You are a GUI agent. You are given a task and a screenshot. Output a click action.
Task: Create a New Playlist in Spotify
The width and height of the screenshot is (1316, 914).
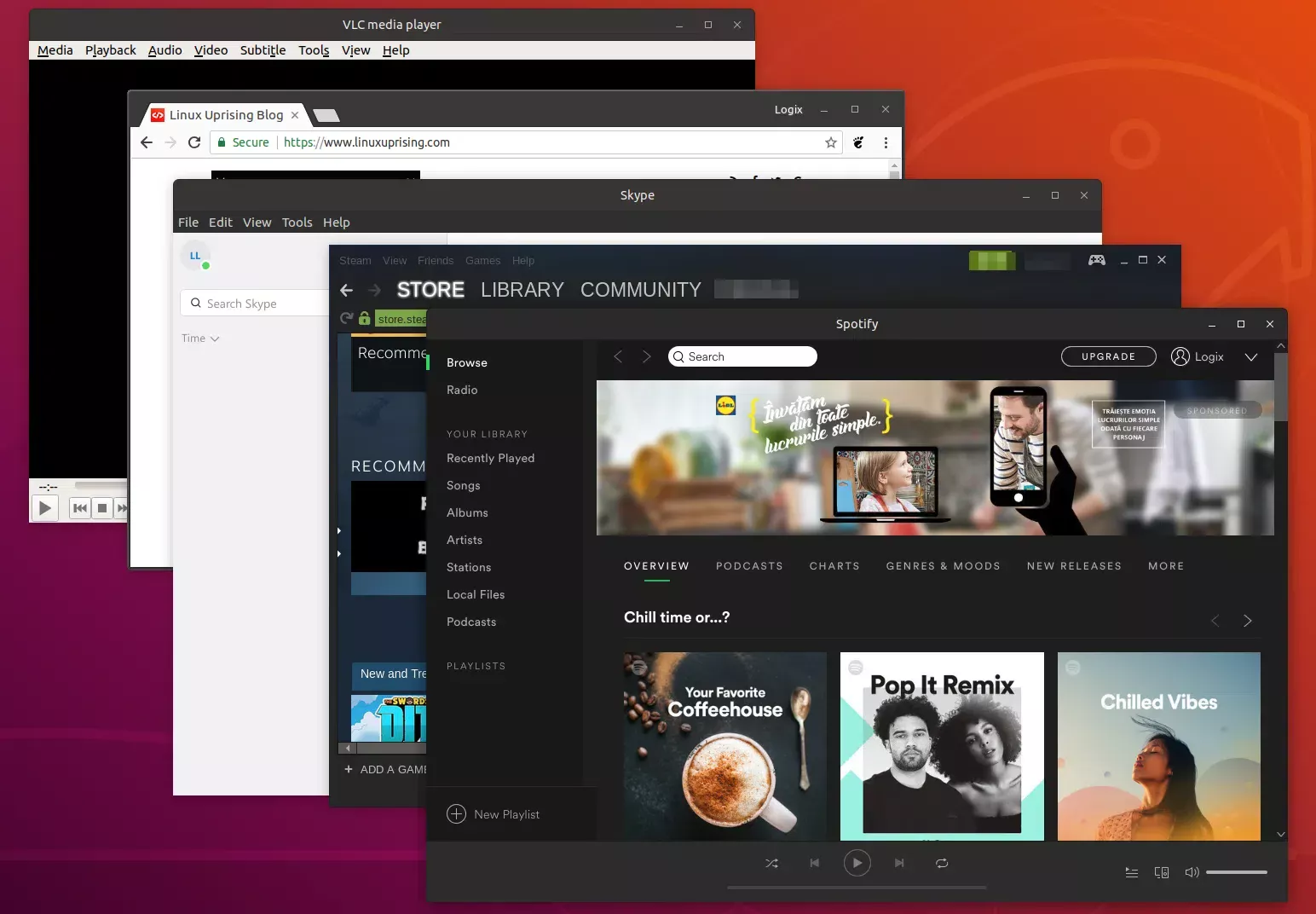click(x=493, y=814)
